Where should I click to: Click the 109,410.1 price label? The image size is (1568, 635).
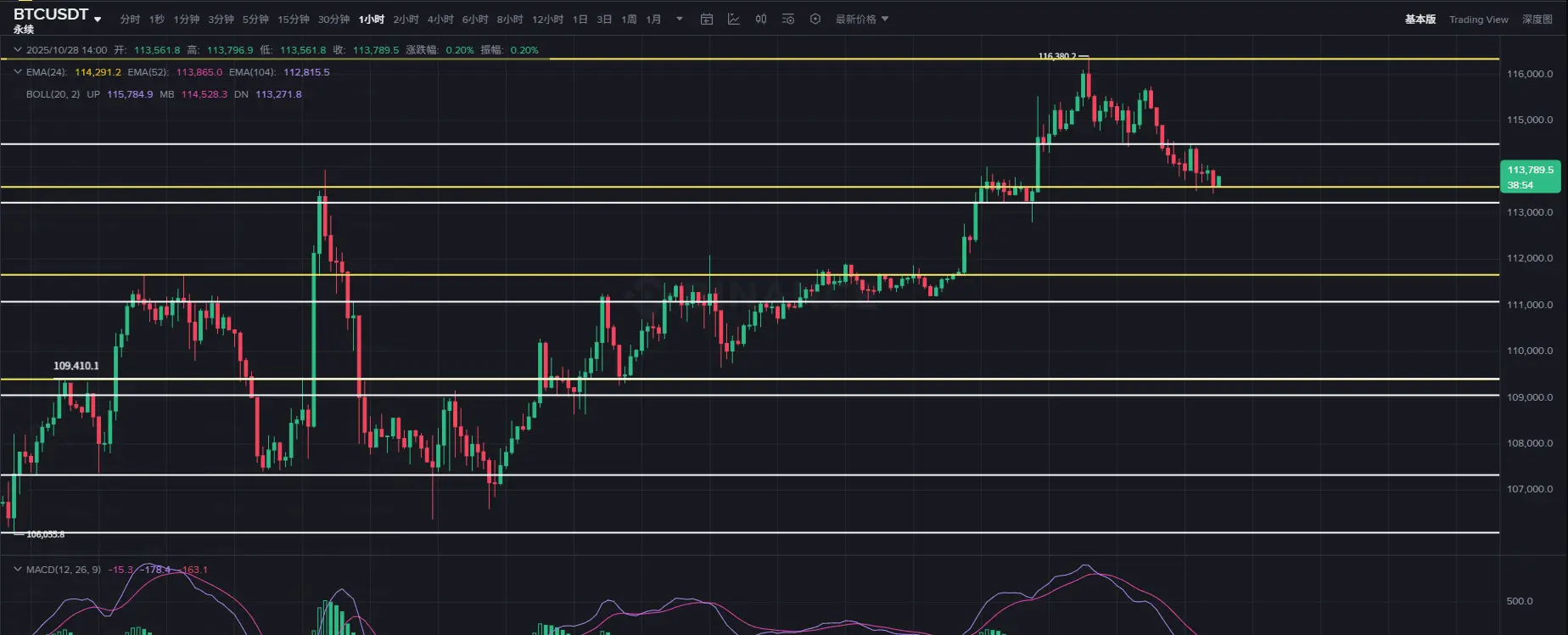click(76, 366)
